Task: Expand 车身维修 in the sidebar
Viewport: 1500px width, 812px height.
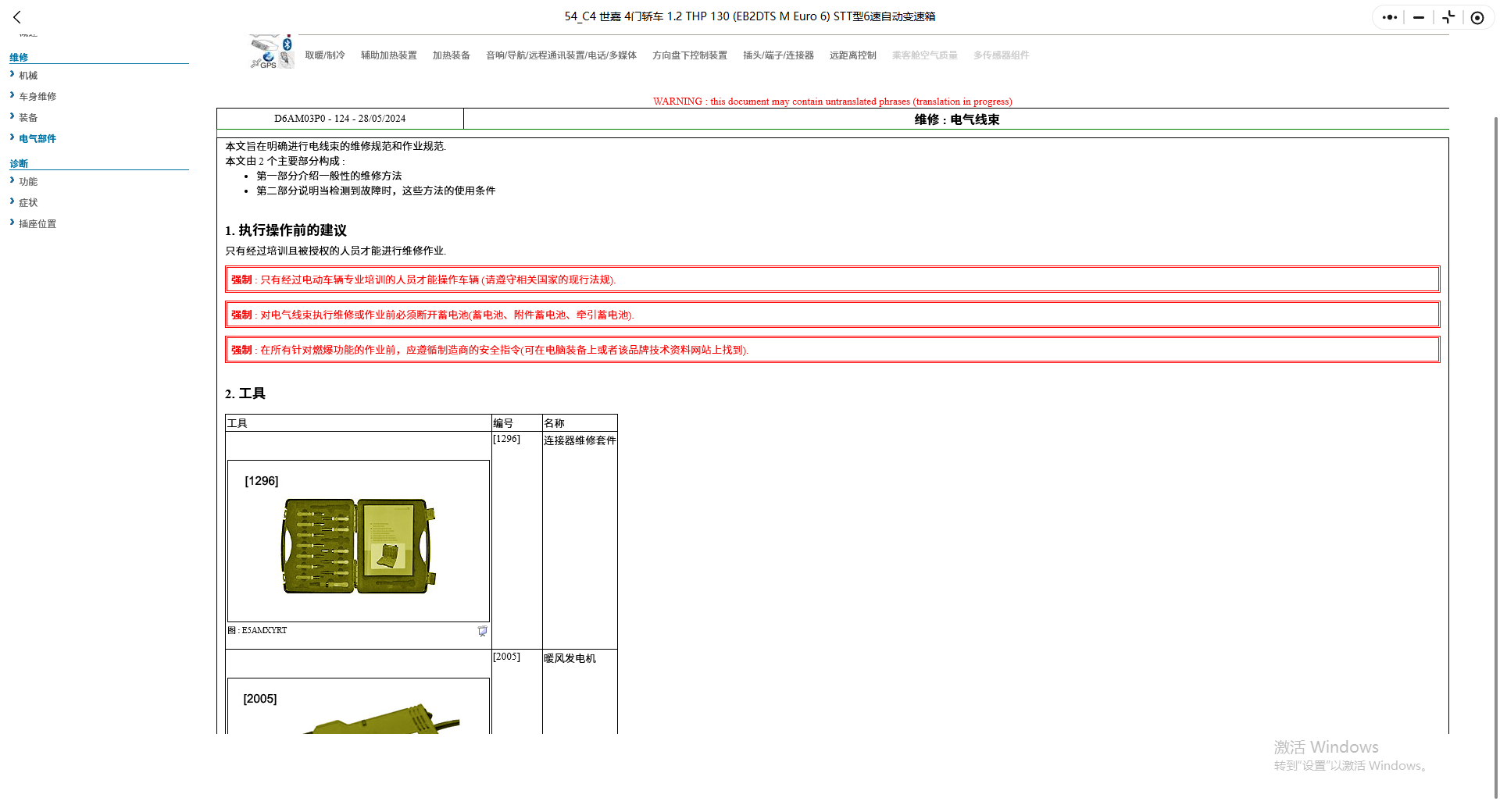Action: coord(37,97)
